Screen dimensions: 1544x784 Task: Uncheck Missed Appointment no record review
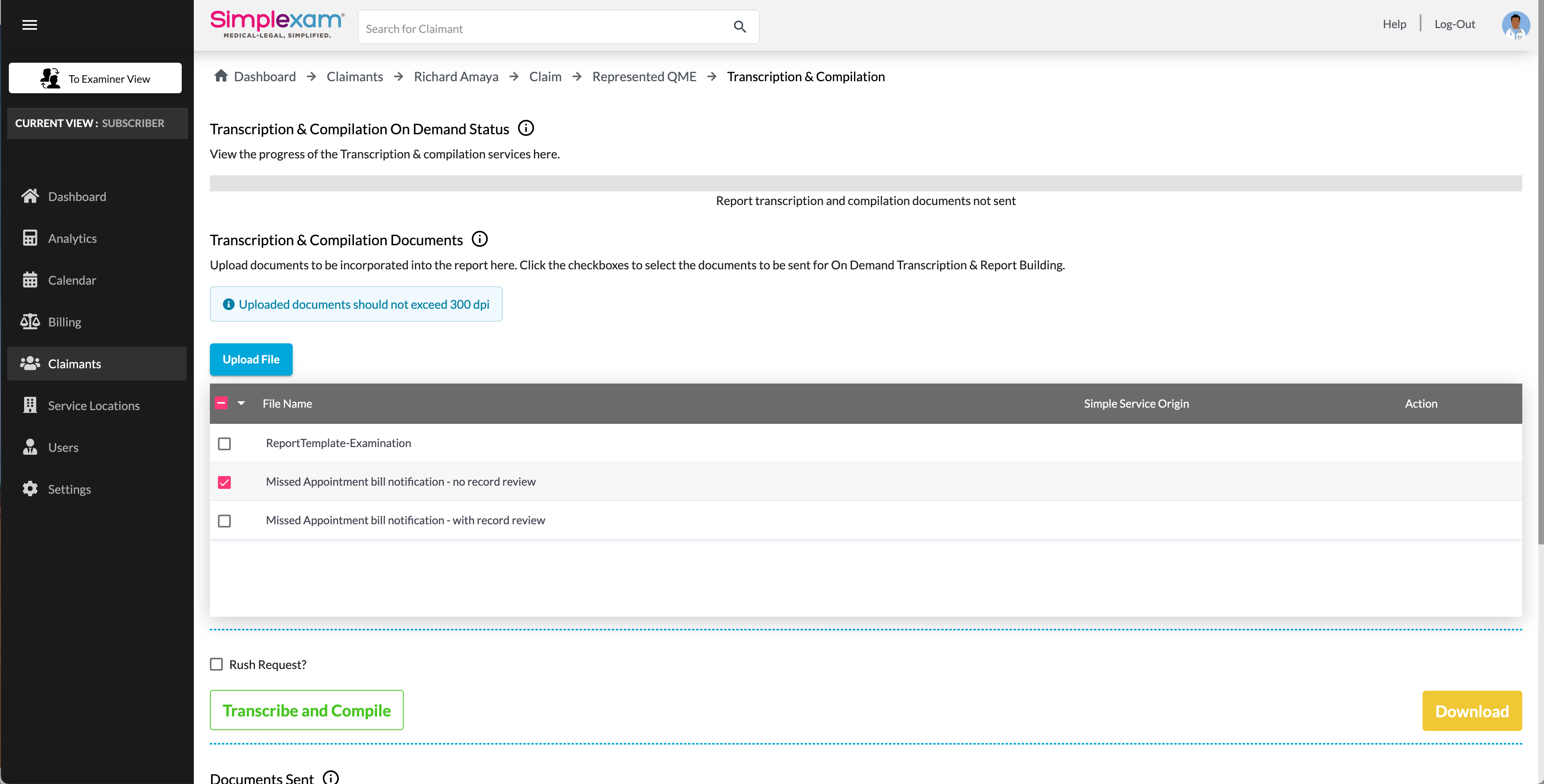pyautogui.click(x=224, y=482)
